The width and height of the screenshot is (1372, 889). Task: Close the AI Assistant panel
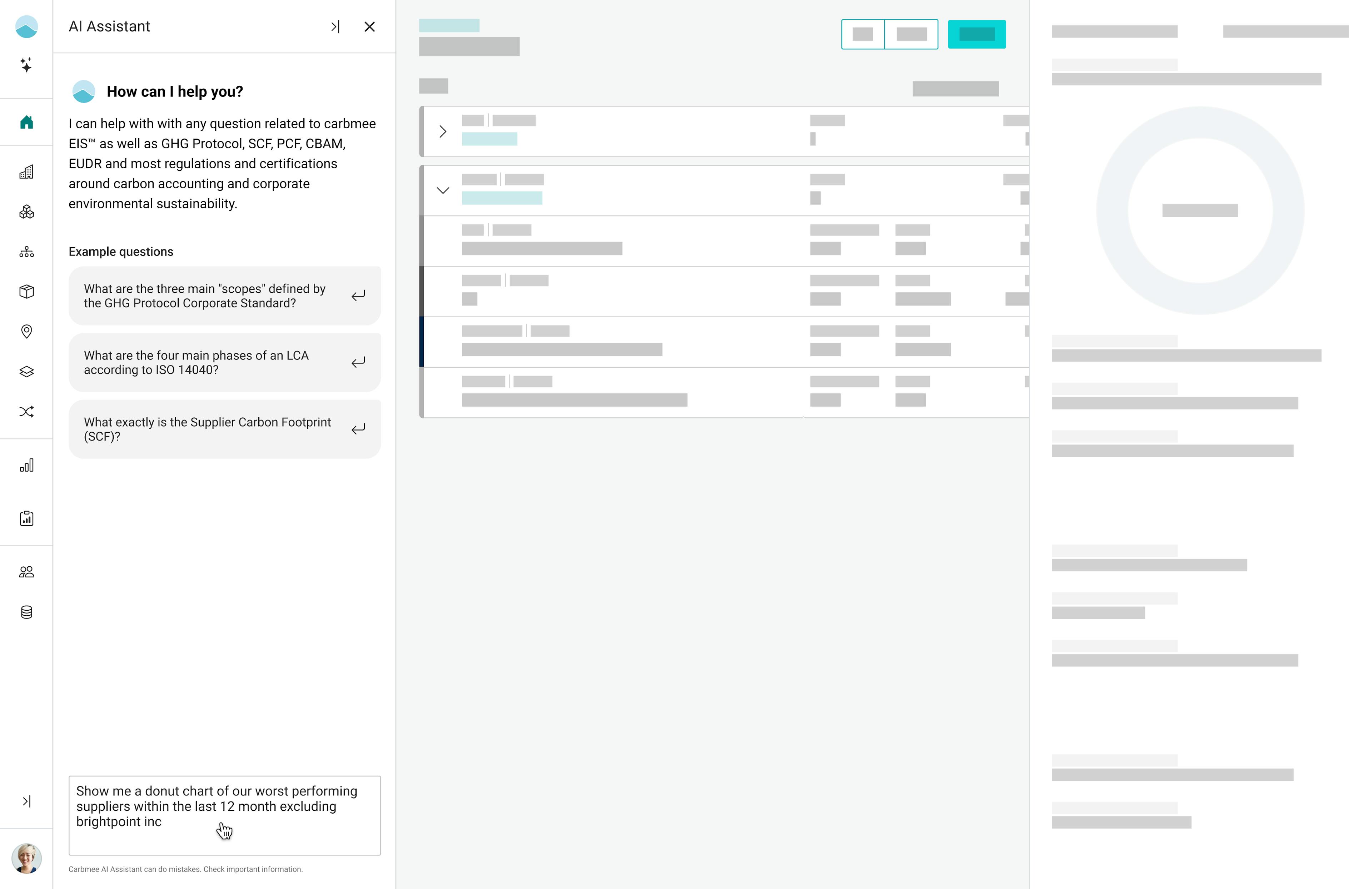pyautogui.click(x=369, y=26)
